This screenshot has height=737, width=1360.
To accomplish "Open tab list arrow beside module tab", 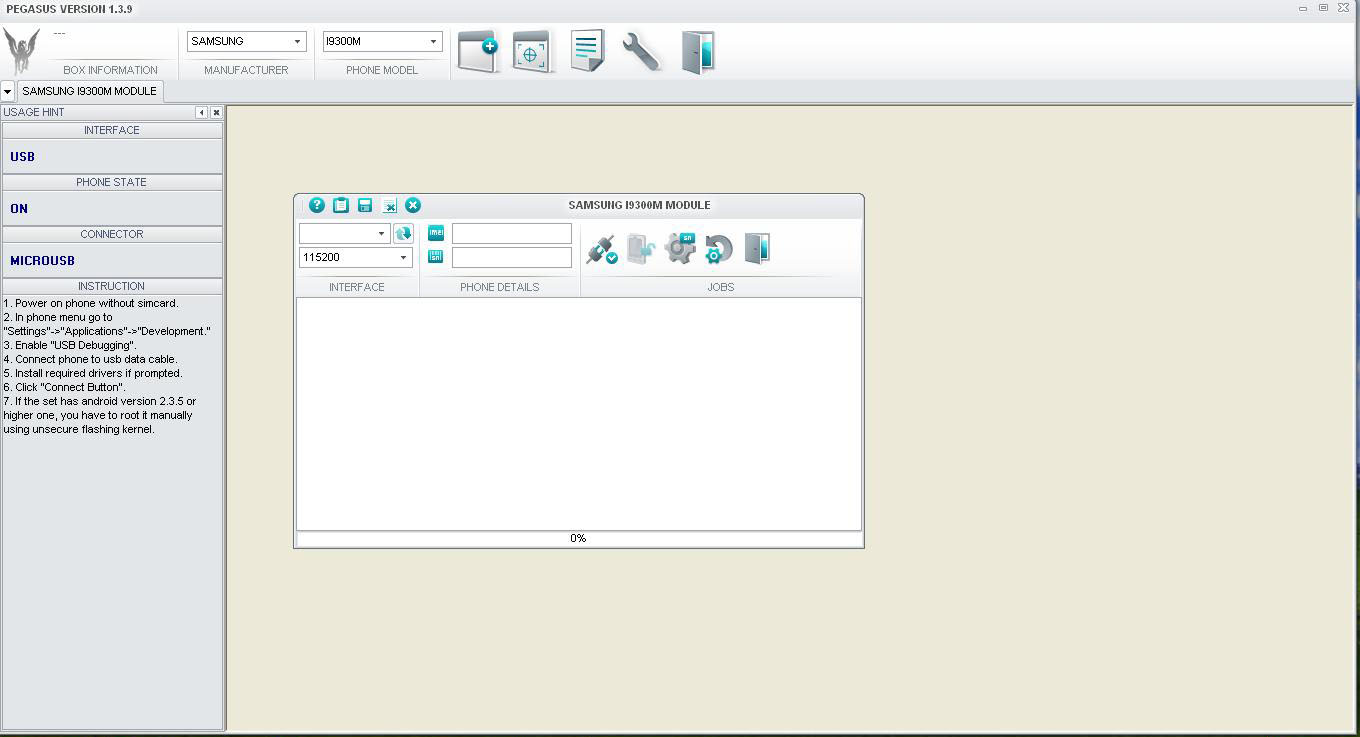I will [7, 91].
